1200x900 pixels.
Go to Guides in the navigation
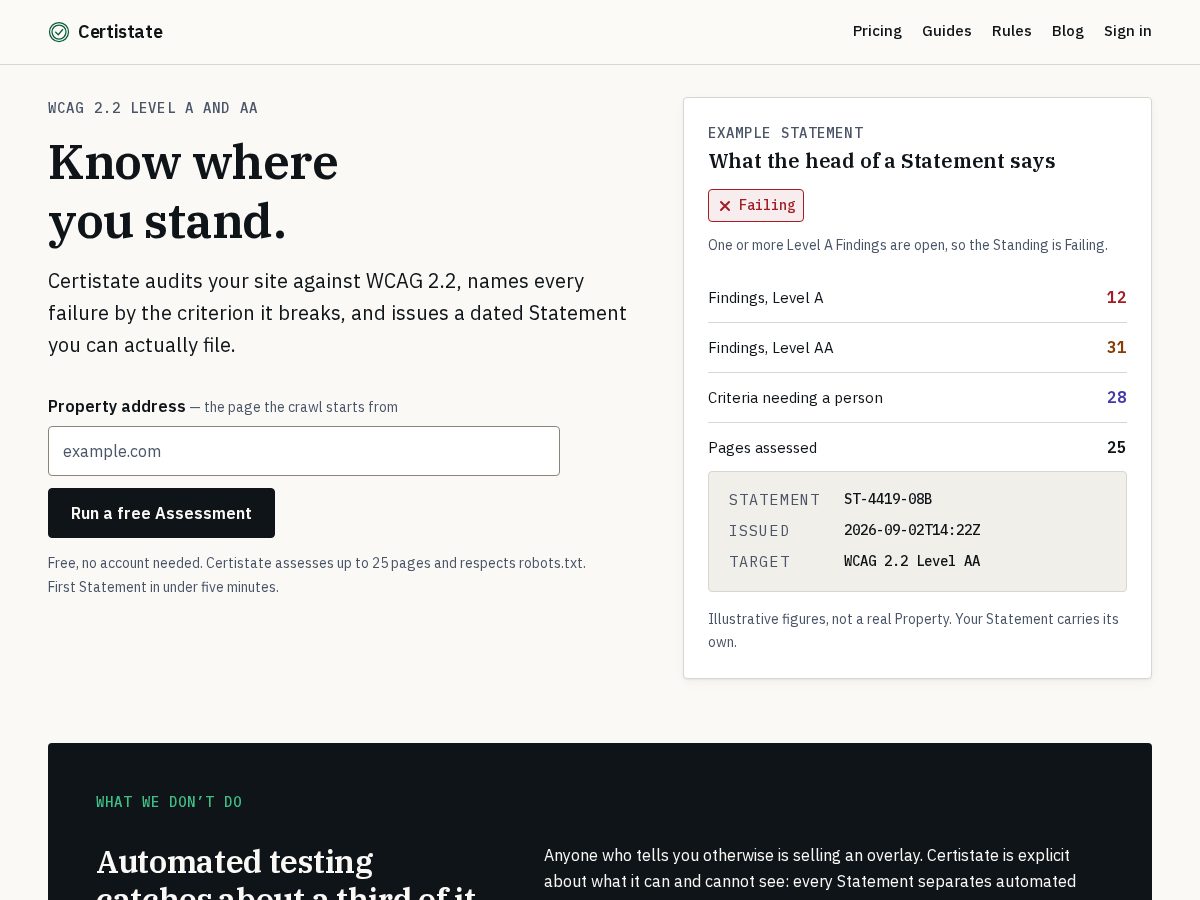947,31
